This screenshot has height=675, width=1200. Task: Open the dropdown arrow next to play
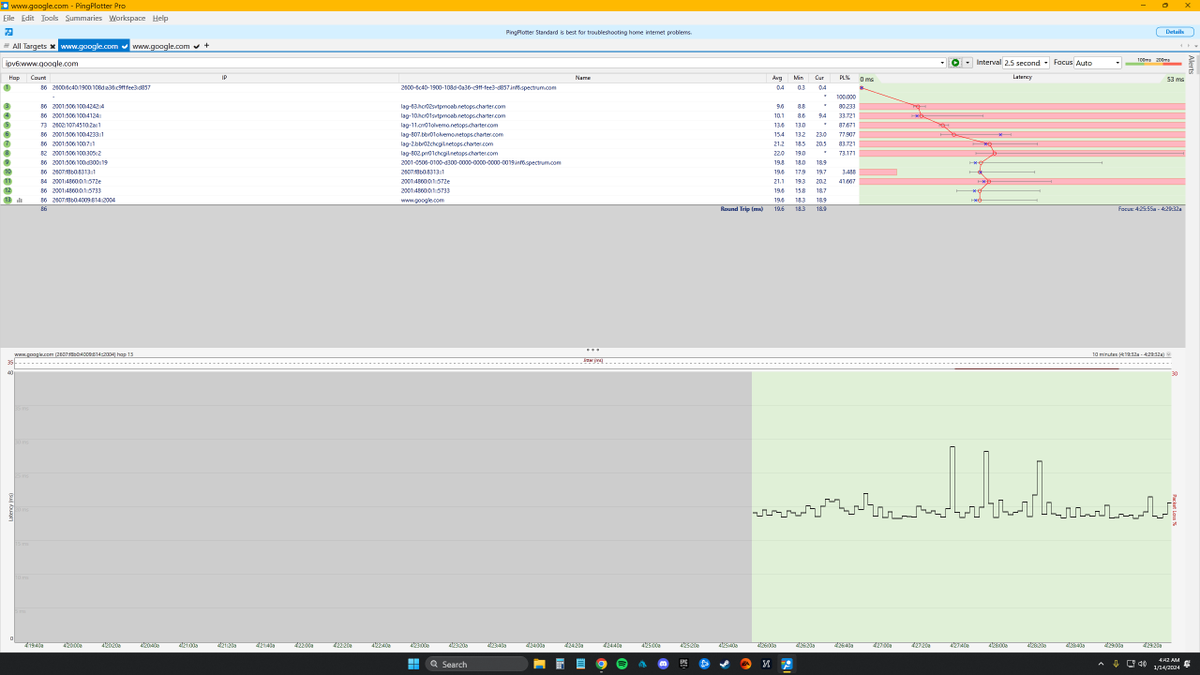968,63
